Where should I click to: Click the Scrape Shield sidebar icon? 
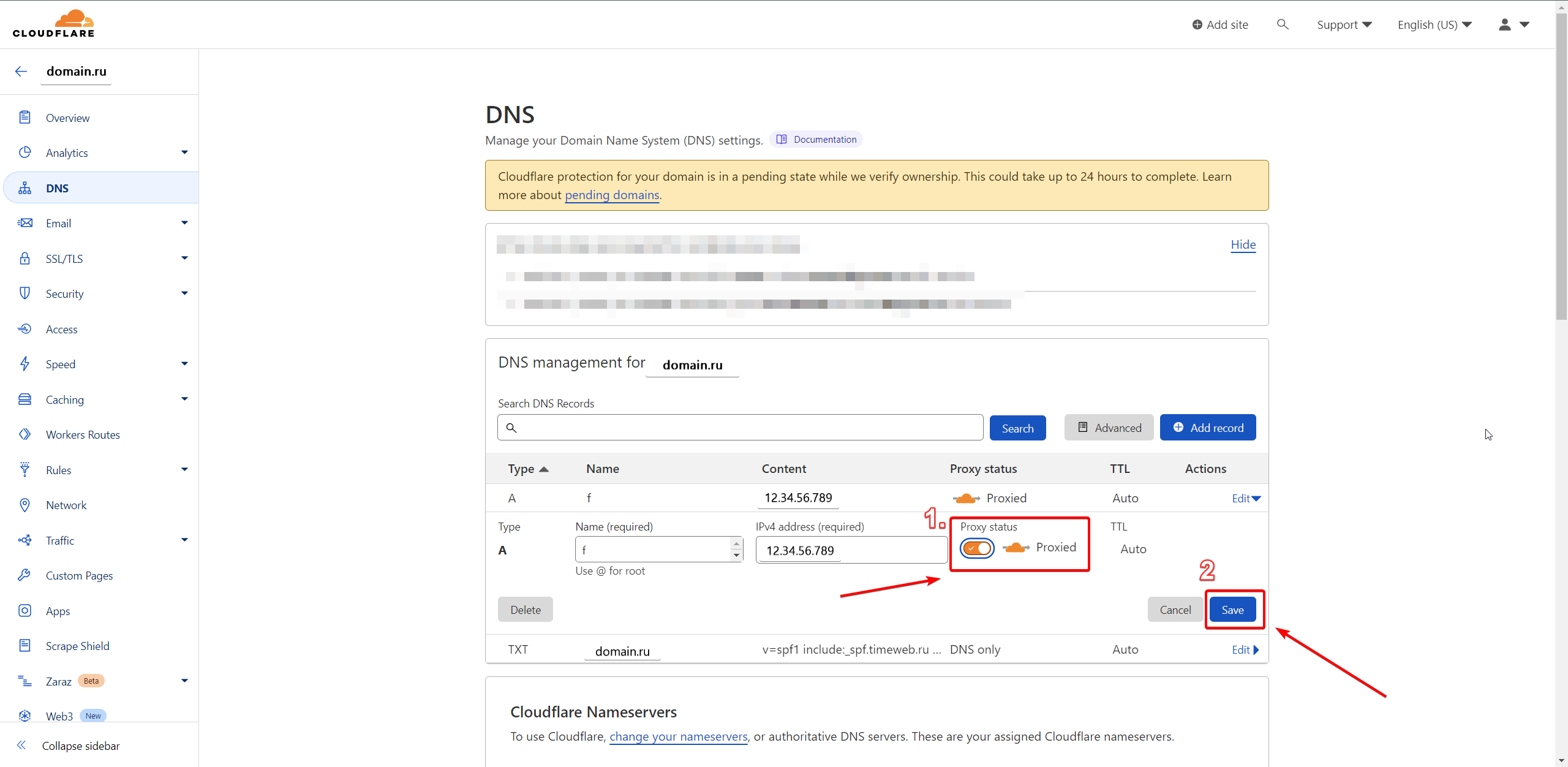[24, 646]
